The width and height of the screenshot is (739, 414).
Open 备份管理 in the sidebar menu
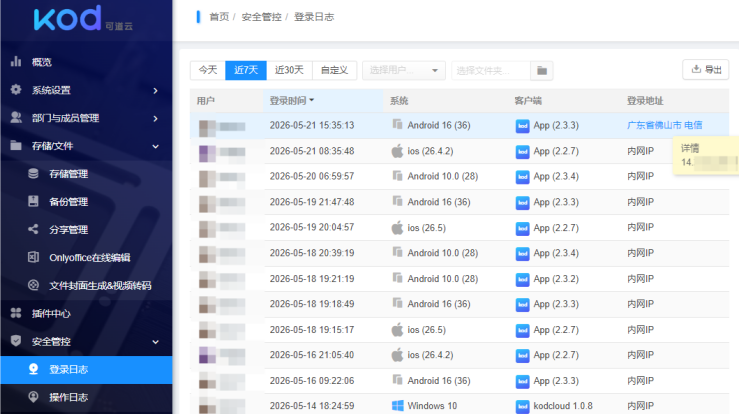[86, 201]
